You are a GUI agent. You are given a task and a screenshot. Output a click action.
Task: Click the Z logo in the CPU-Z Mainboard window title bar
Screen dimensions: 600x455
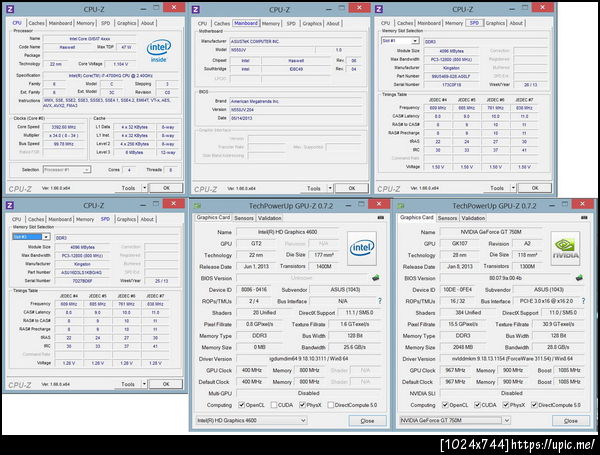pyautogui.click(x=196, y=10)
